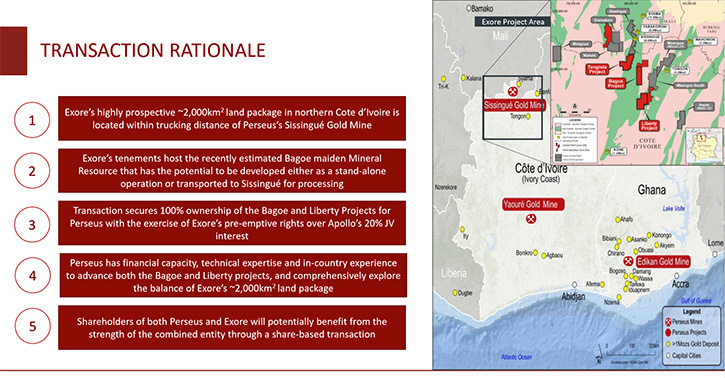Image resolution: width=725 pixels, height=378 pixels.
Task: Click the Liberty Project label on inset map
Action: (x=649, y=126)
